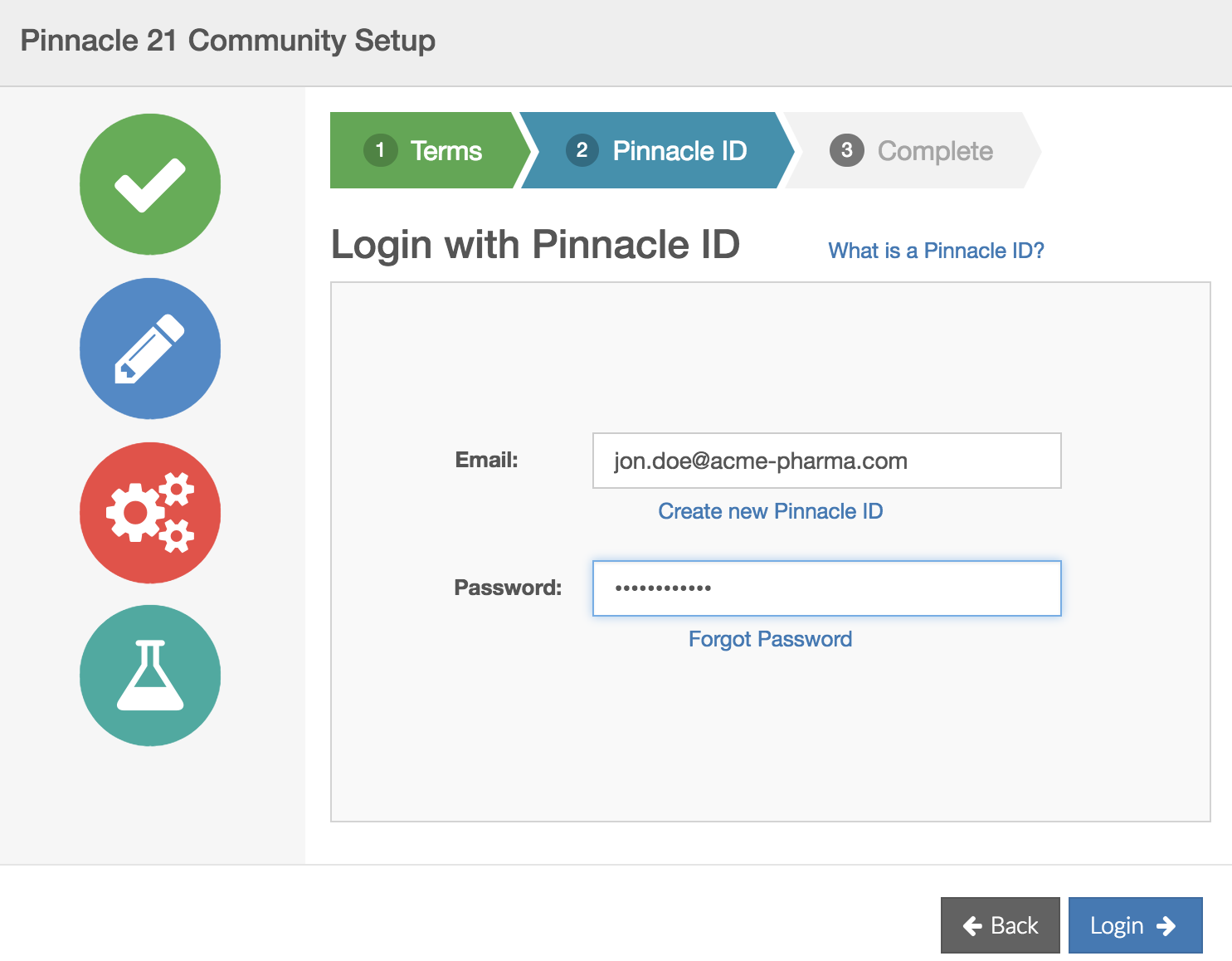1232x961 pixels.
Task: Click the 'Login with Pinnacle ID' heading
Action: 535,245
